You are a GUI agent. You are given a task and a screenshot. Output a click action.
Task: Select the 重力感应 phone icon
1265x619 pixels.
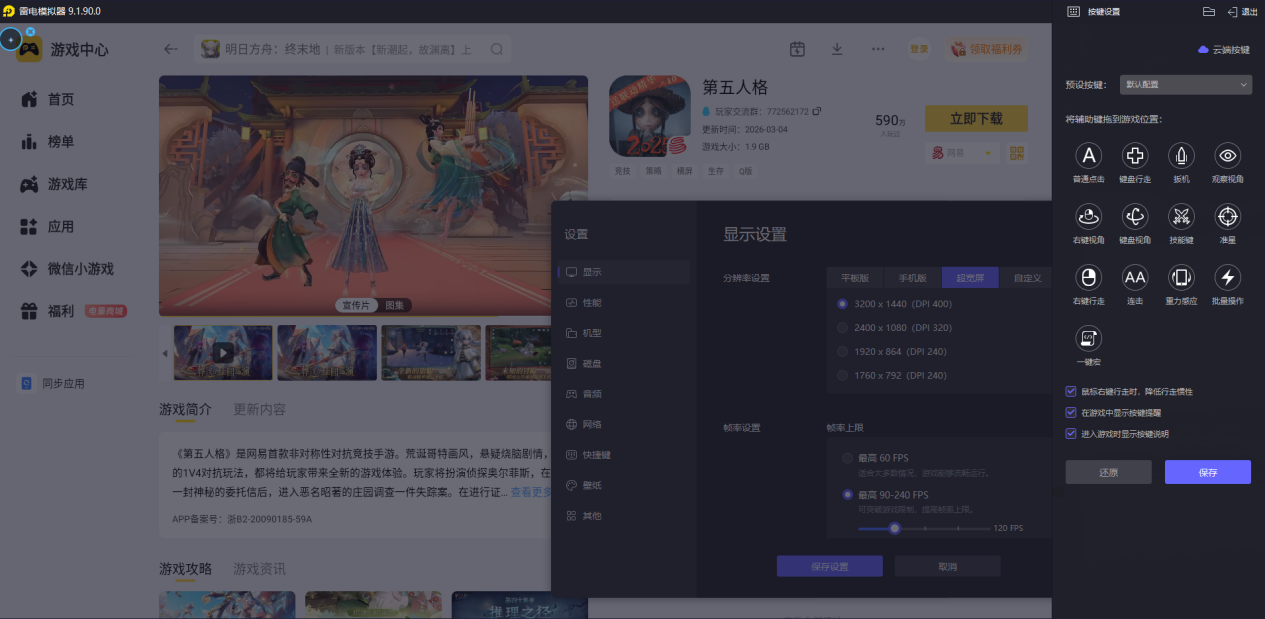1181,277
